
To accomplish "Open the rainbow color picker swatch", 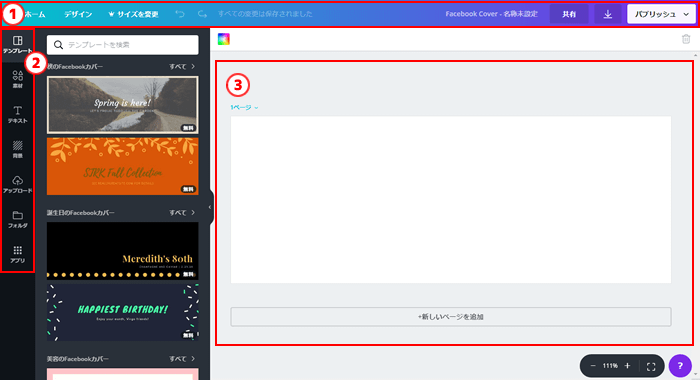I will [x=224, y=39].
